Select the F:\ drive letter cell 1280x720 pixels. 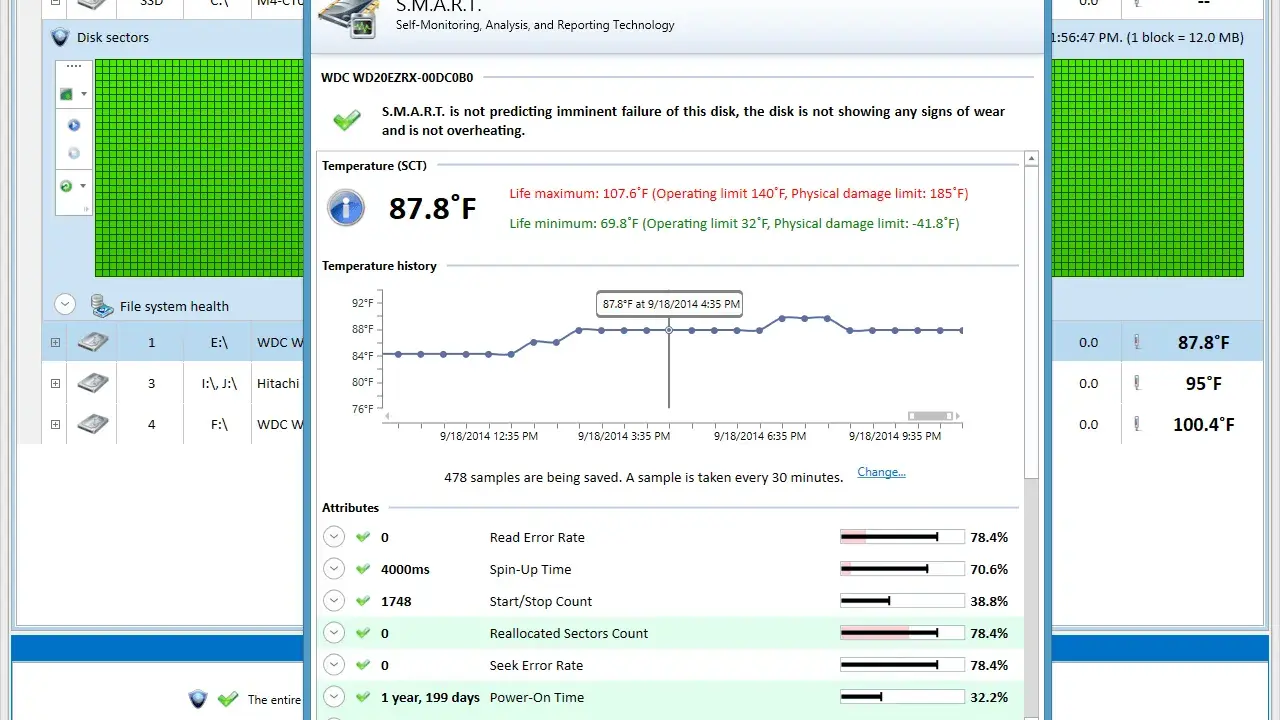(219, 424)
